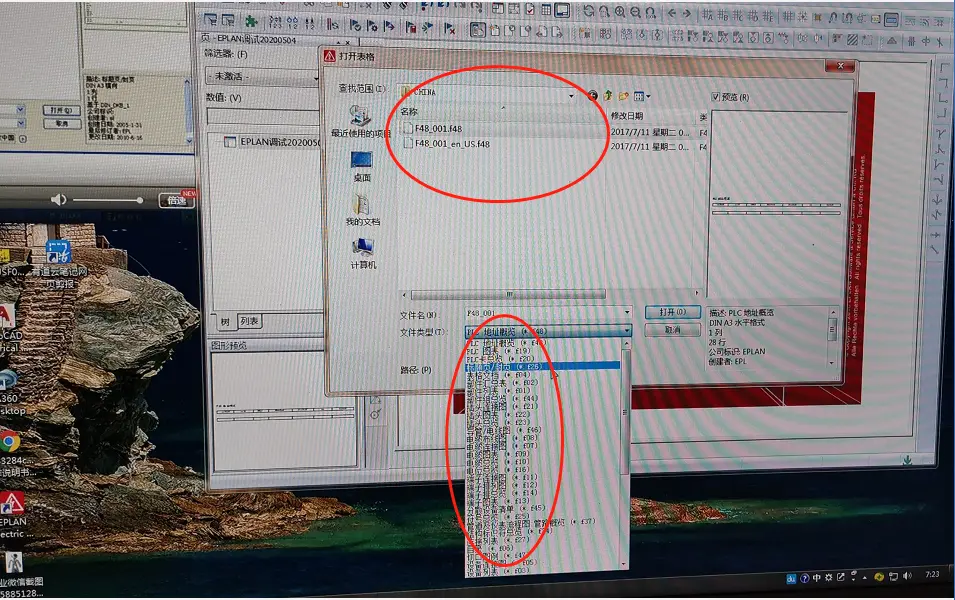Click the red X flag toolbar icon

(449, 28)
